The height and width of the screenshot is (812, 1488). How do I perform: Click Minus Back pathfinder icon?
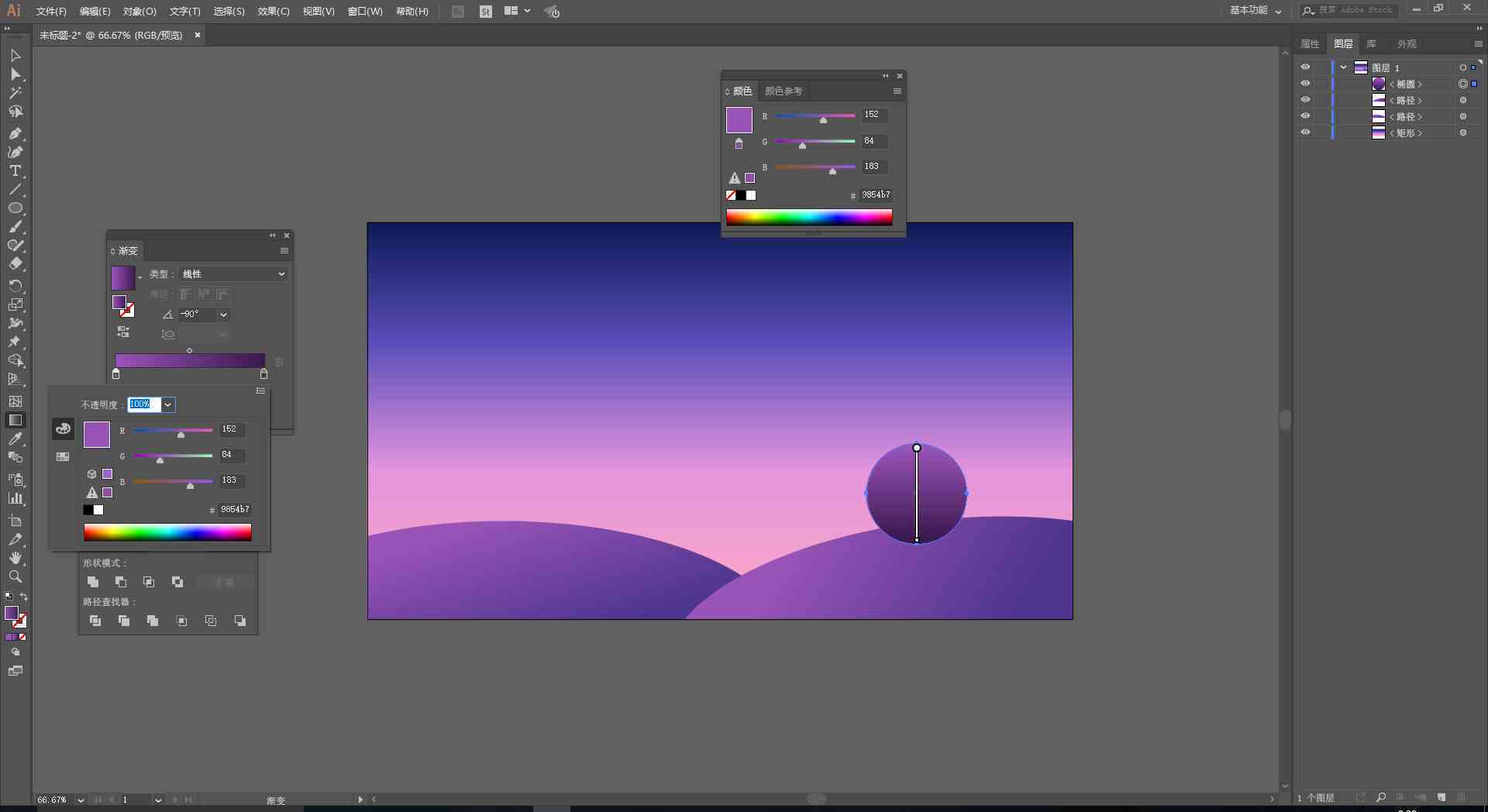click(240, 621)
